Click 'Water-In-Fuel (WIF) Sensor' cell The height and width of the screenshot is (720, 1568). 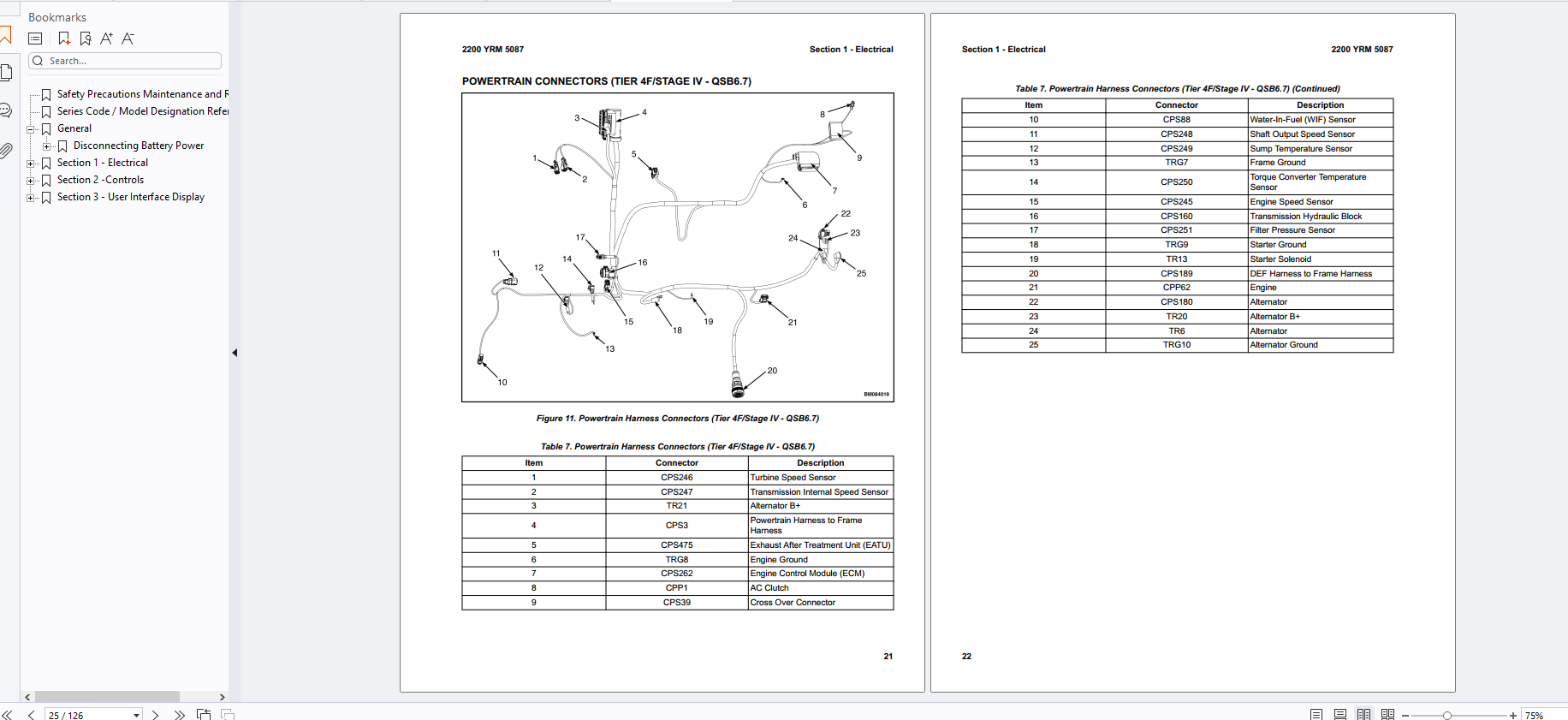(1321, 120)
